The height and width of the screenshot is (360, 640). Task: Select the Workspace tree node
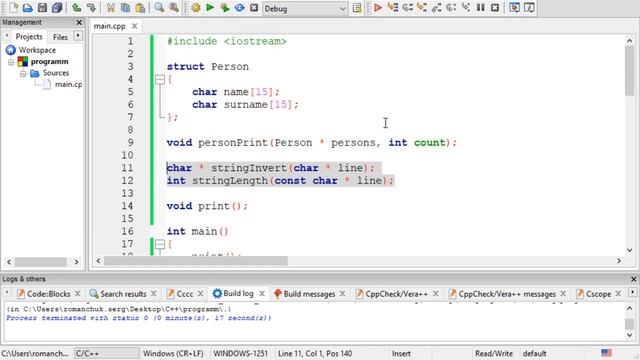pyautogui.click(x=37, y=50)
